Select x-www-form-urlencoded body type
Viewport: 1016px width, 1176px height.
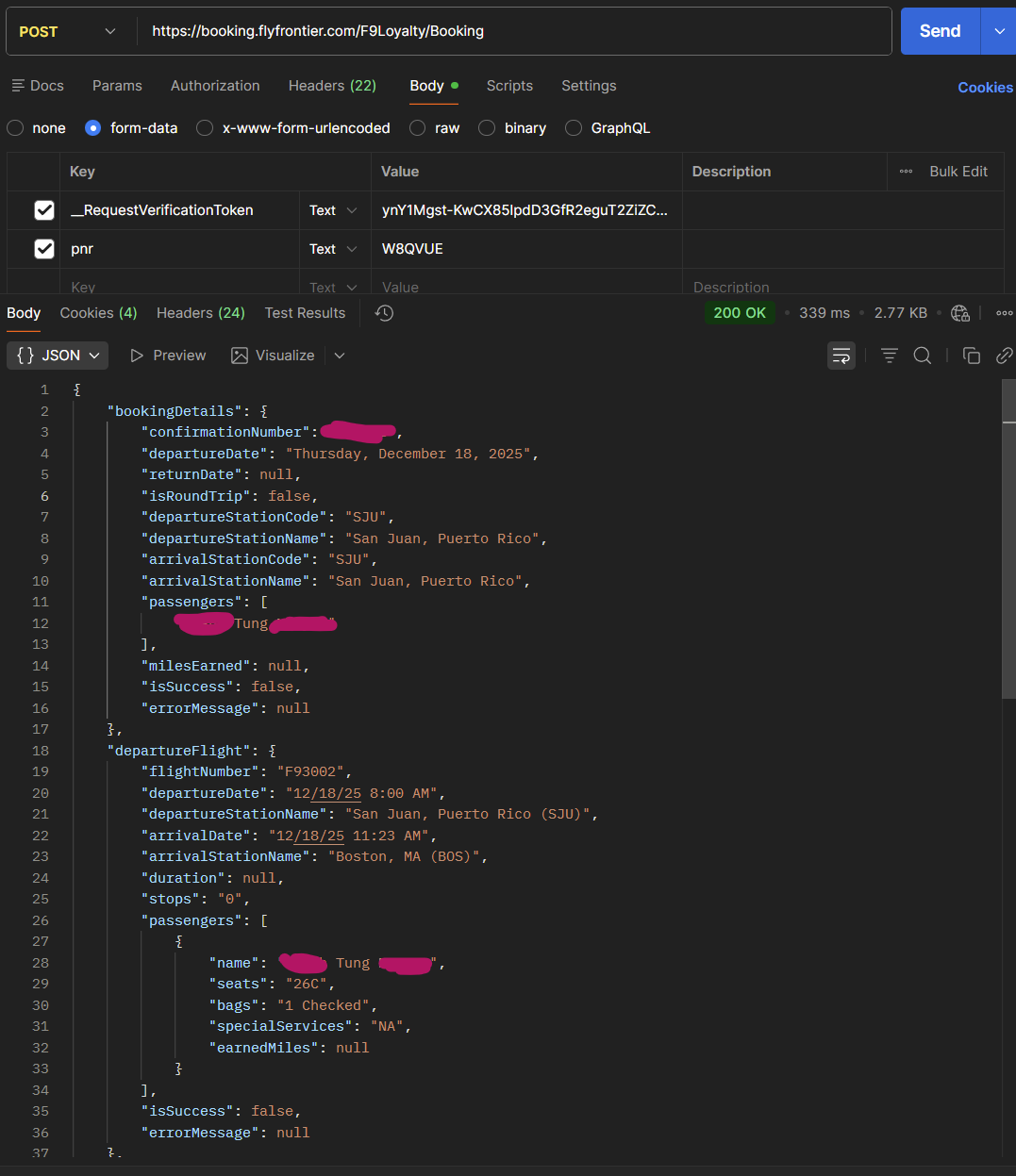pyautogui.click(x=205, y=128)
